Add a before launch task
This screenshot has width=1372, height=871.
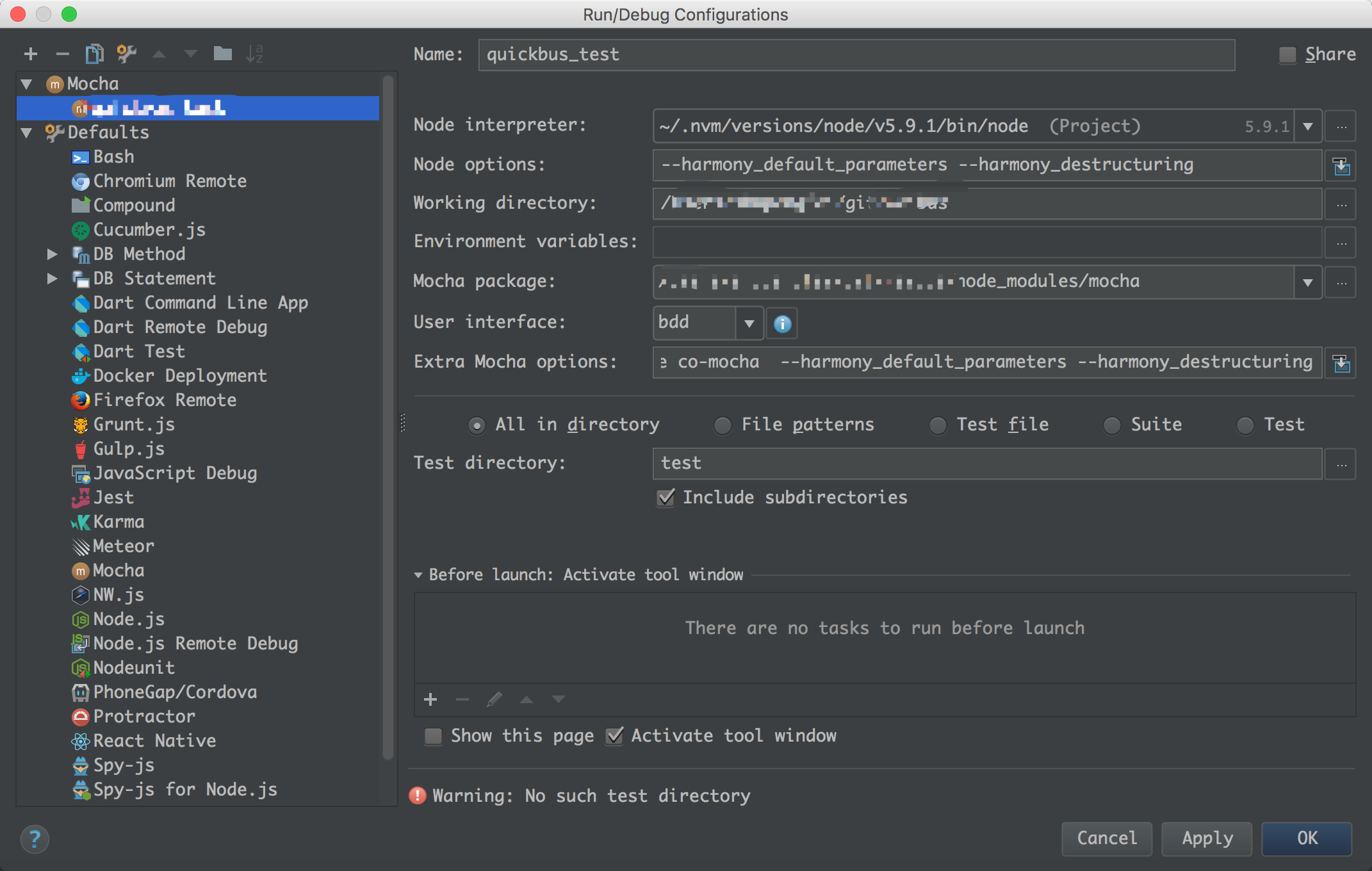430,699
